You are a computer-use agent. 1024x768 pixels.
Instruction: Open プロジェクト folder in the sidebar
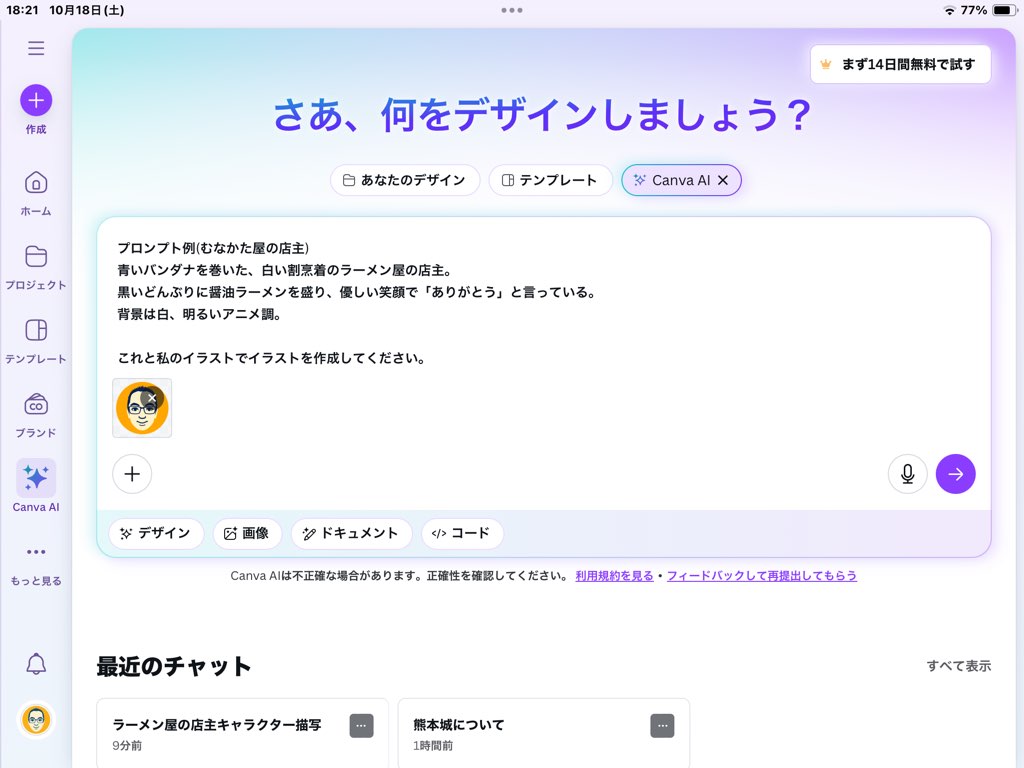(x=36, y=265)
